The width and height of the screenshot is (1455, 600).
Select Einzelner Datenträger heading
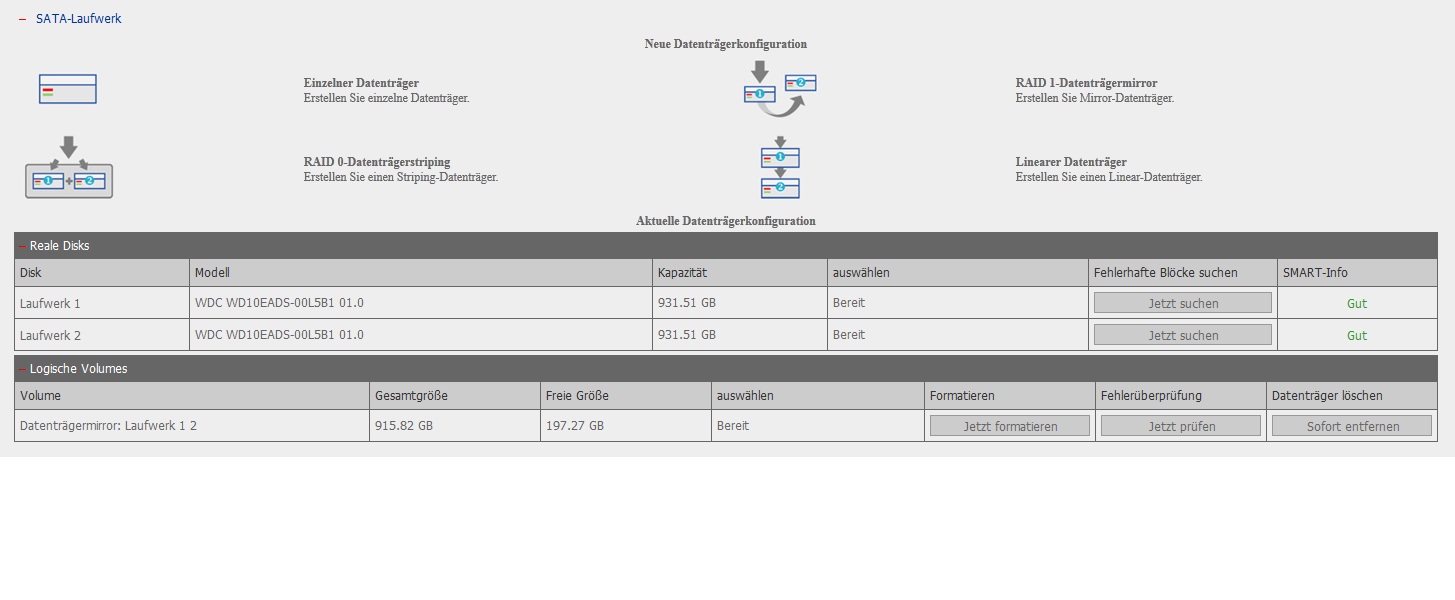pos(361,83)
